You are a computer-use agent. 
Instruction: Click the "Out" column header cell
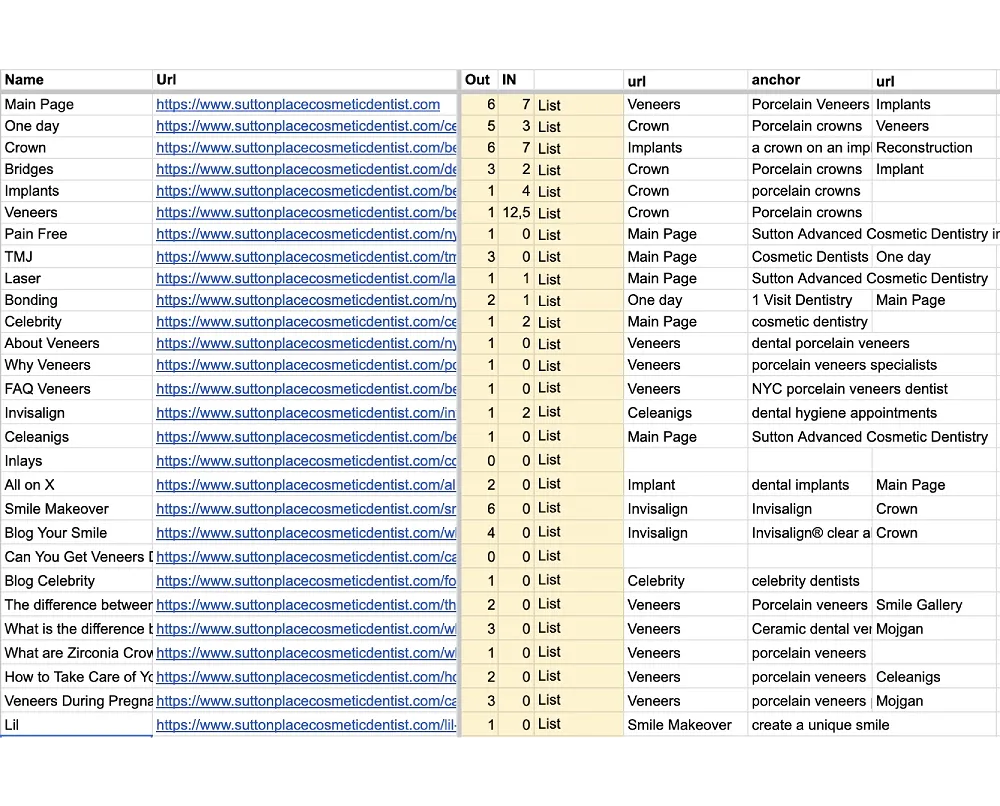pyautogui.click(x=478, y=80)
